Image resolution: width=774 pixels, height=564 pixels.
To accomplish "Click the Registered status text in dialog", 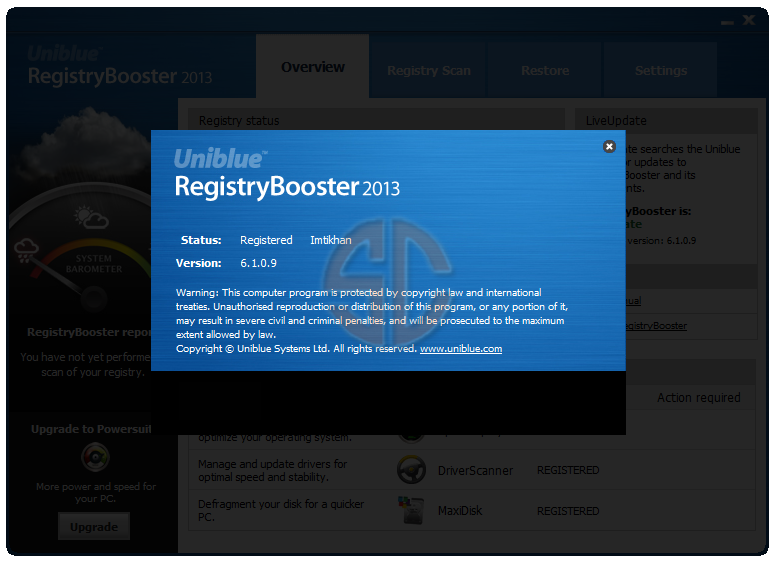I will pos(266,240).
